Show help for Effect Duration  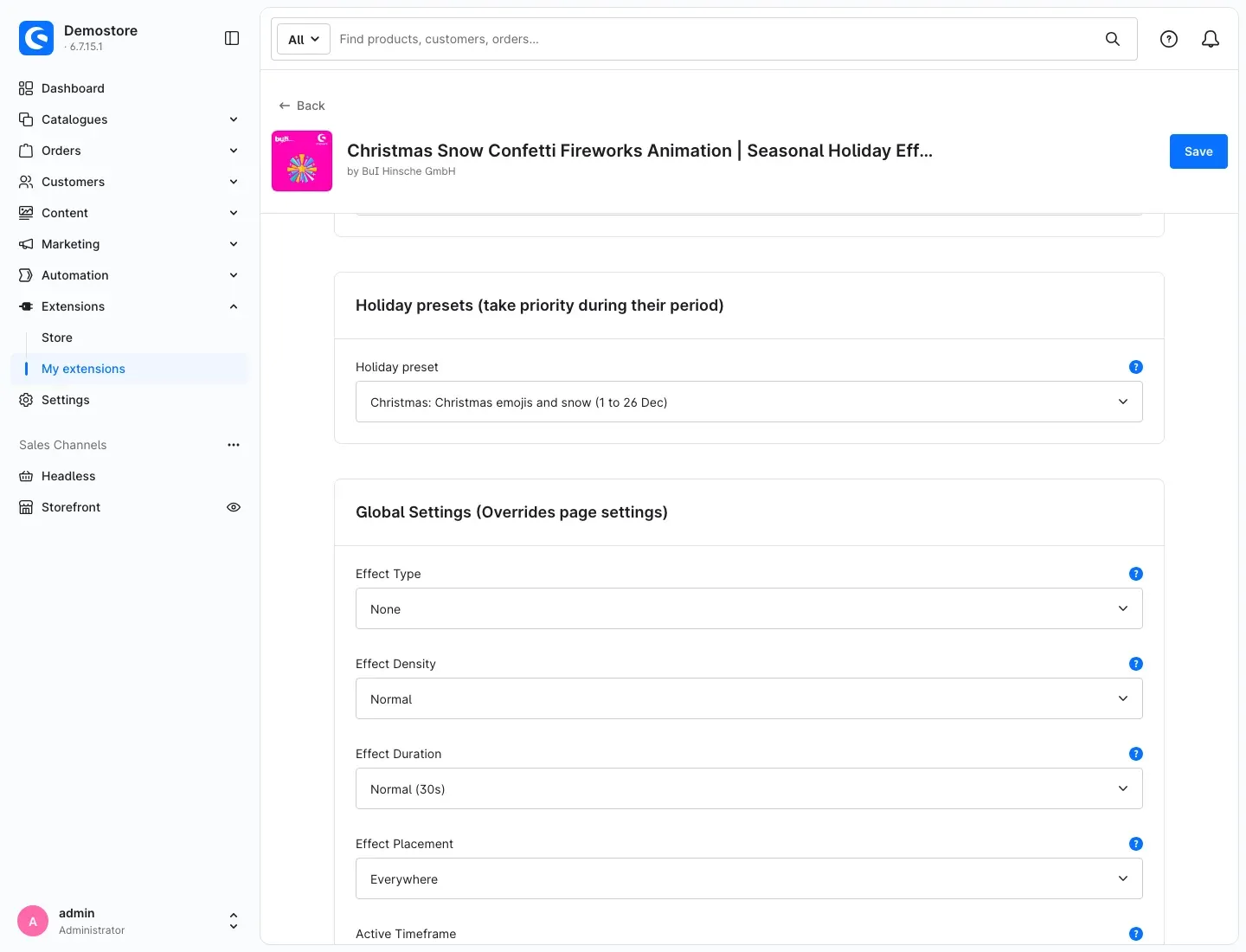click(x=1136, y=754)
